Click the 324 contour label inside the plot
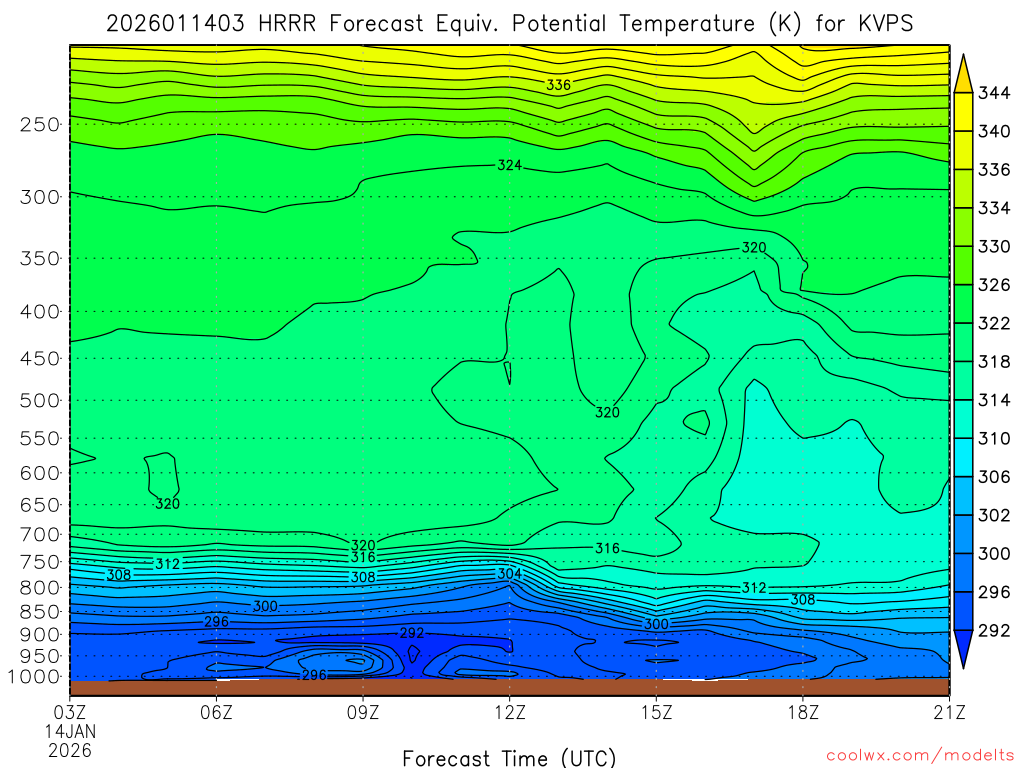Screen dimensions: 1024x768 point(509,165)
